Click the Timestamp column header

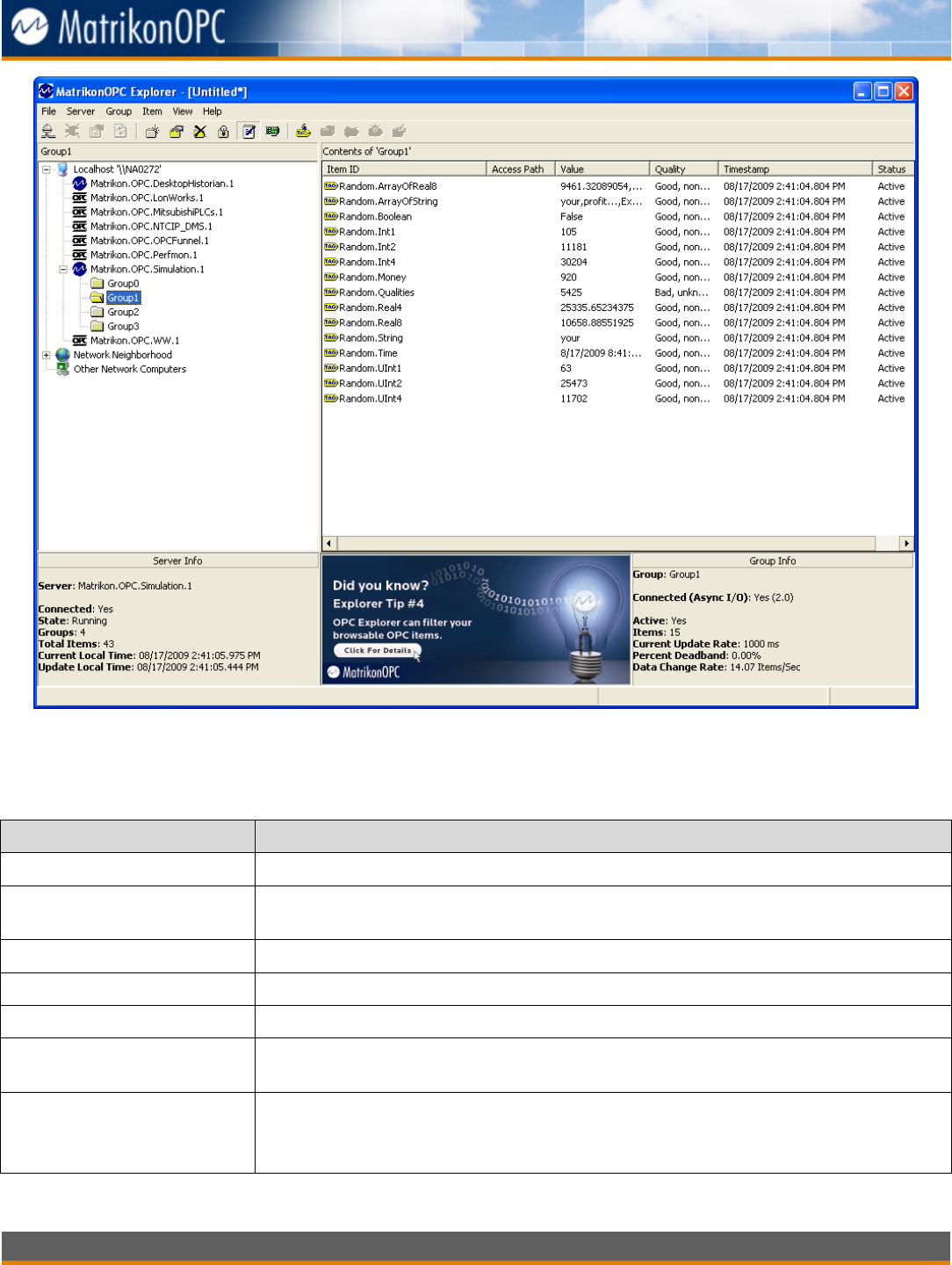(796, 169)
